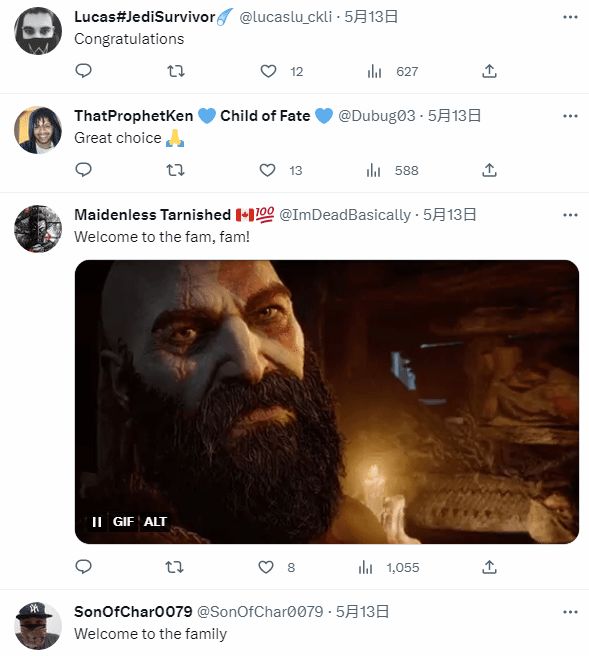Open more options for ThatProphetKen's tweet
The image size is (589, 656).
click(x=570, y=116)
